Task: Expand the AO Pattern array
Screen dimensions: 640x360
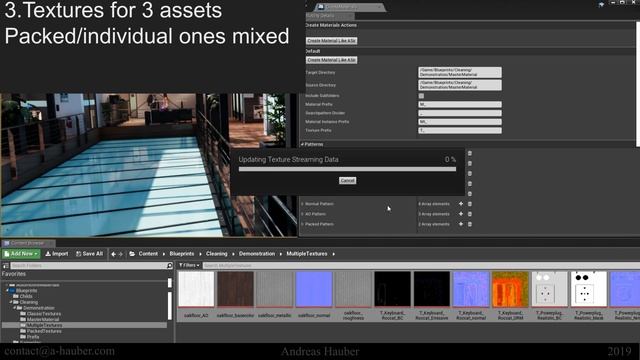Action: click(x=302, y=214)
